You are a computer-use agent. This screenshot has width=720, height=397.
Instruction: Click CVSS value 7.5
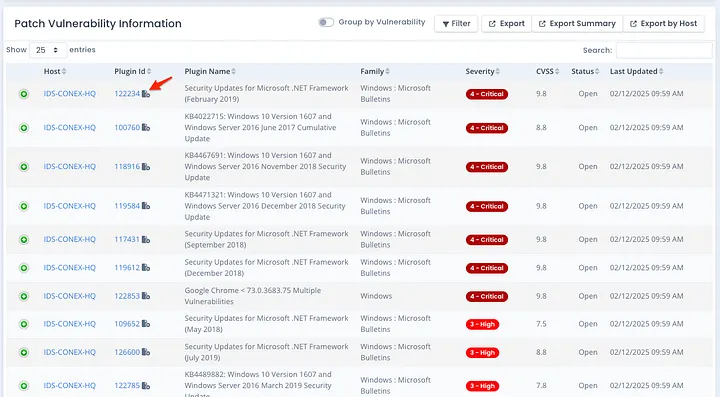tap(541, 324)
